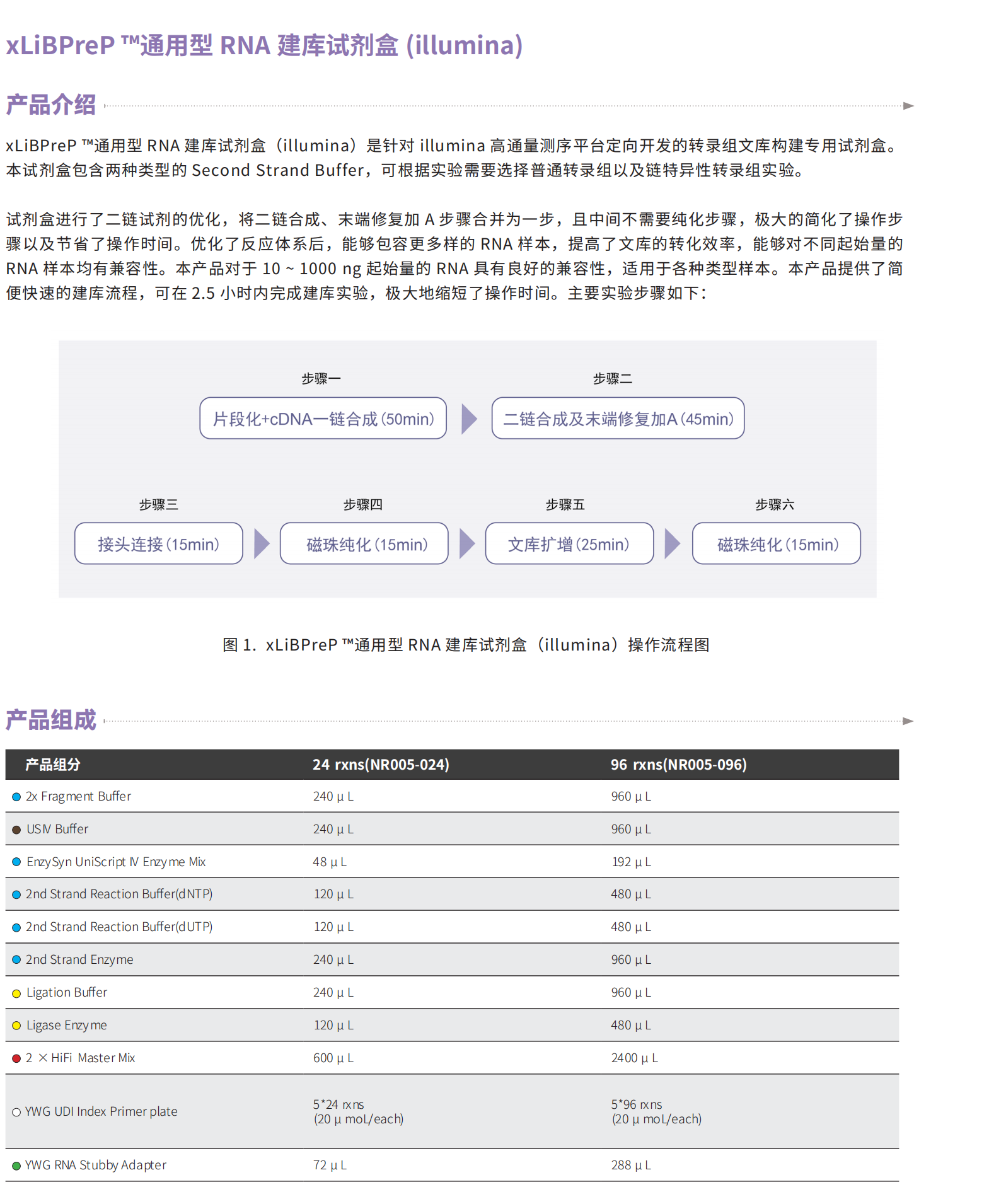Click the arrow before 文库扩增 (25min) box
This screenshot has width=989, height=1204.
467,543
